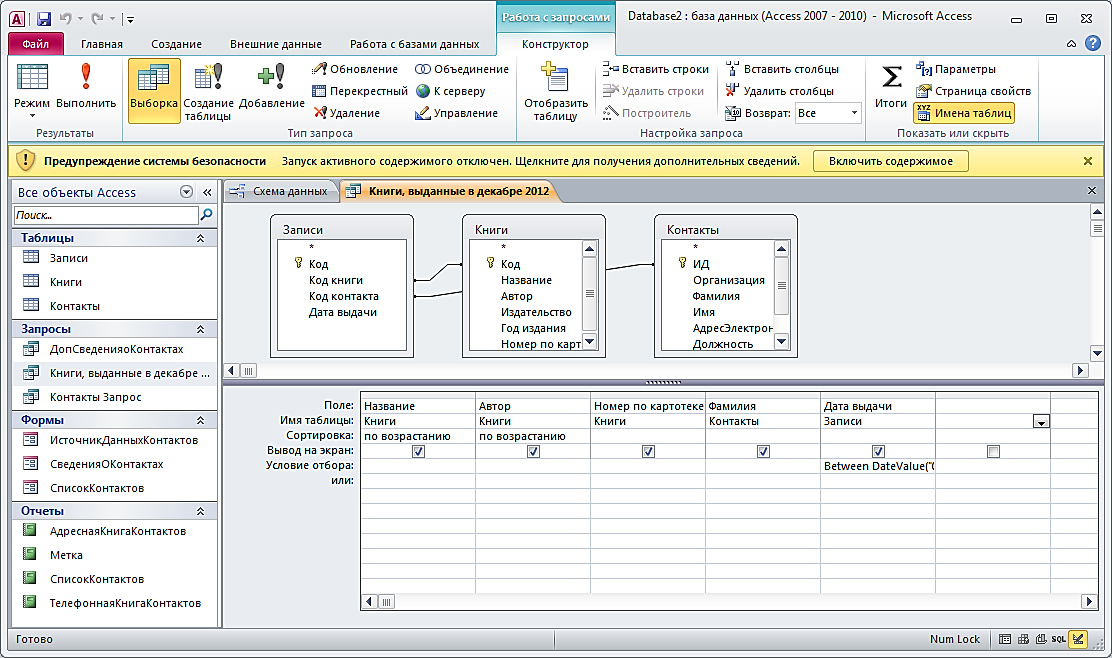Switch to Внешние данные tab
1112x658 pixels.
pos(275,44)
